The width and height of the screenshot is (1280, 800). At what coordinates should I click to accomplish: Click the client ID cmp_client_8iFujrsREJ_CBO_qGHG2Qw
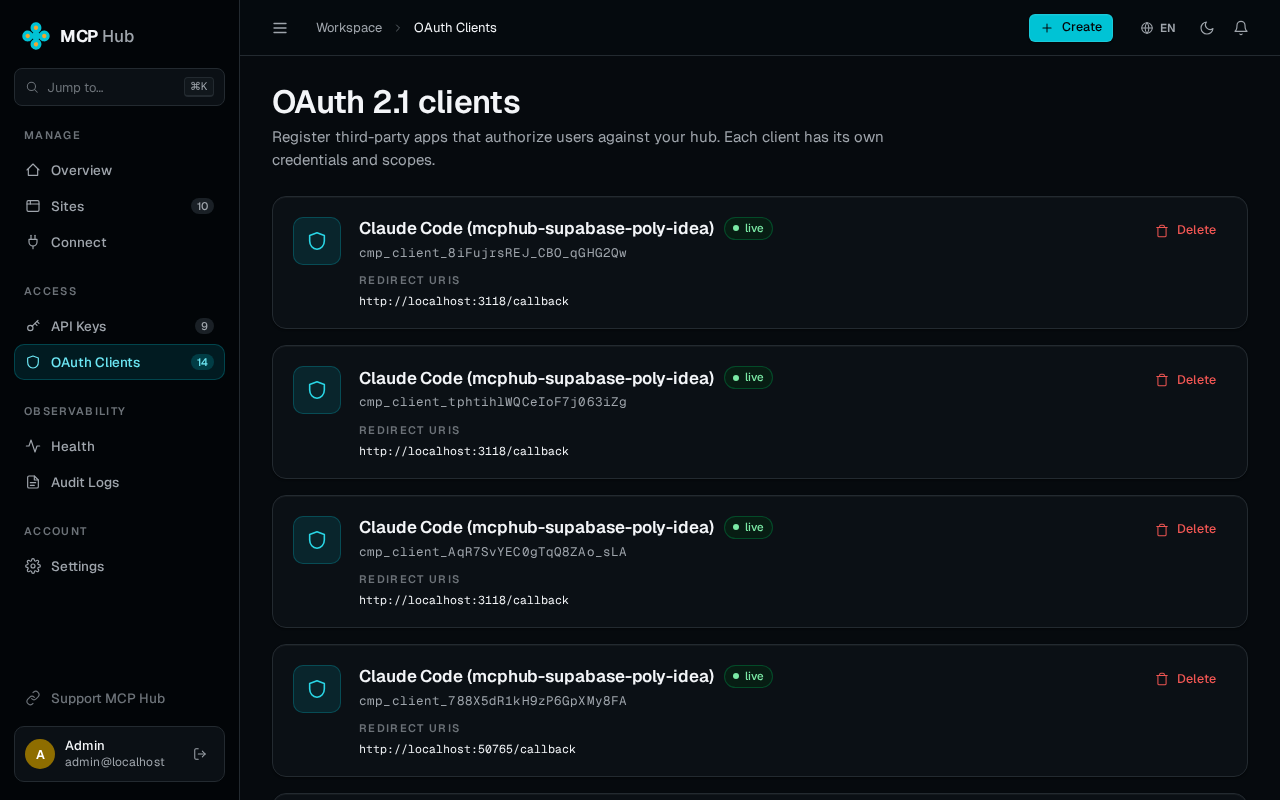click(493, 253)
